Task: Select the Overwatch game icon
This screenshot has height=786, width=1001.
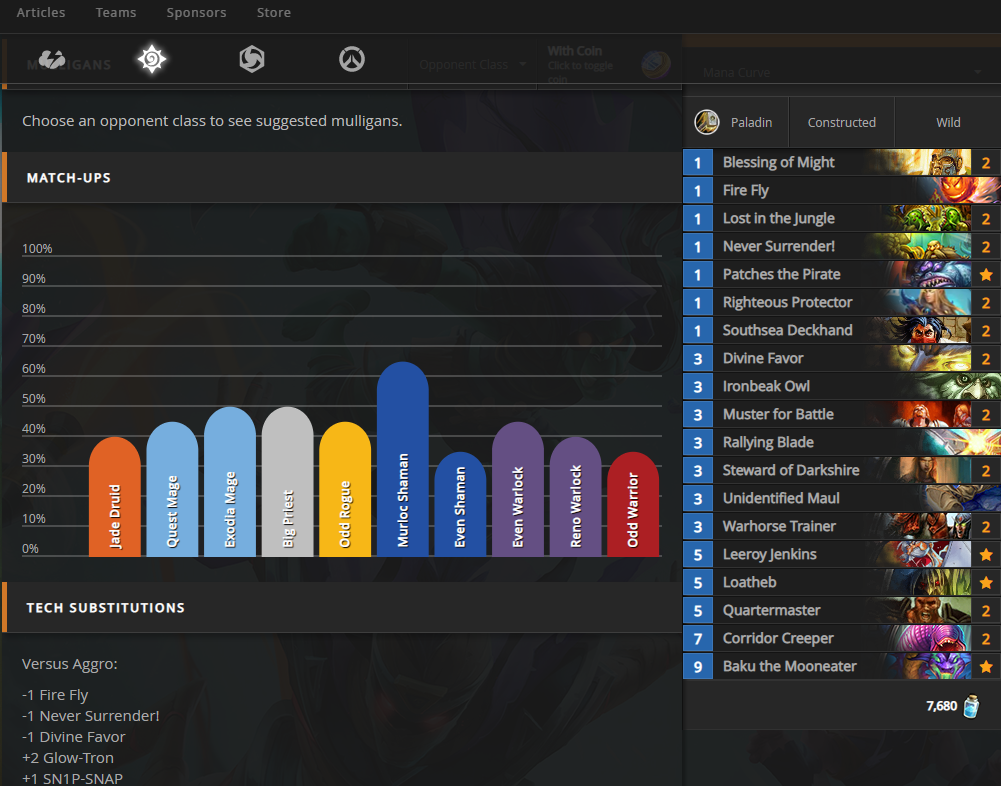Action: (352, 59)
